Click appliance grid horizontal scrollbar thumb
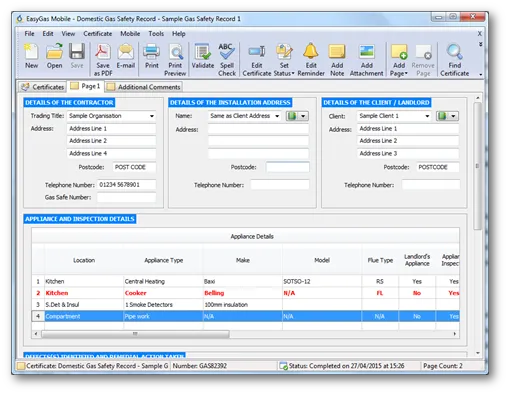The width and height of the screenshot is (508, 394). click(135, 334)
